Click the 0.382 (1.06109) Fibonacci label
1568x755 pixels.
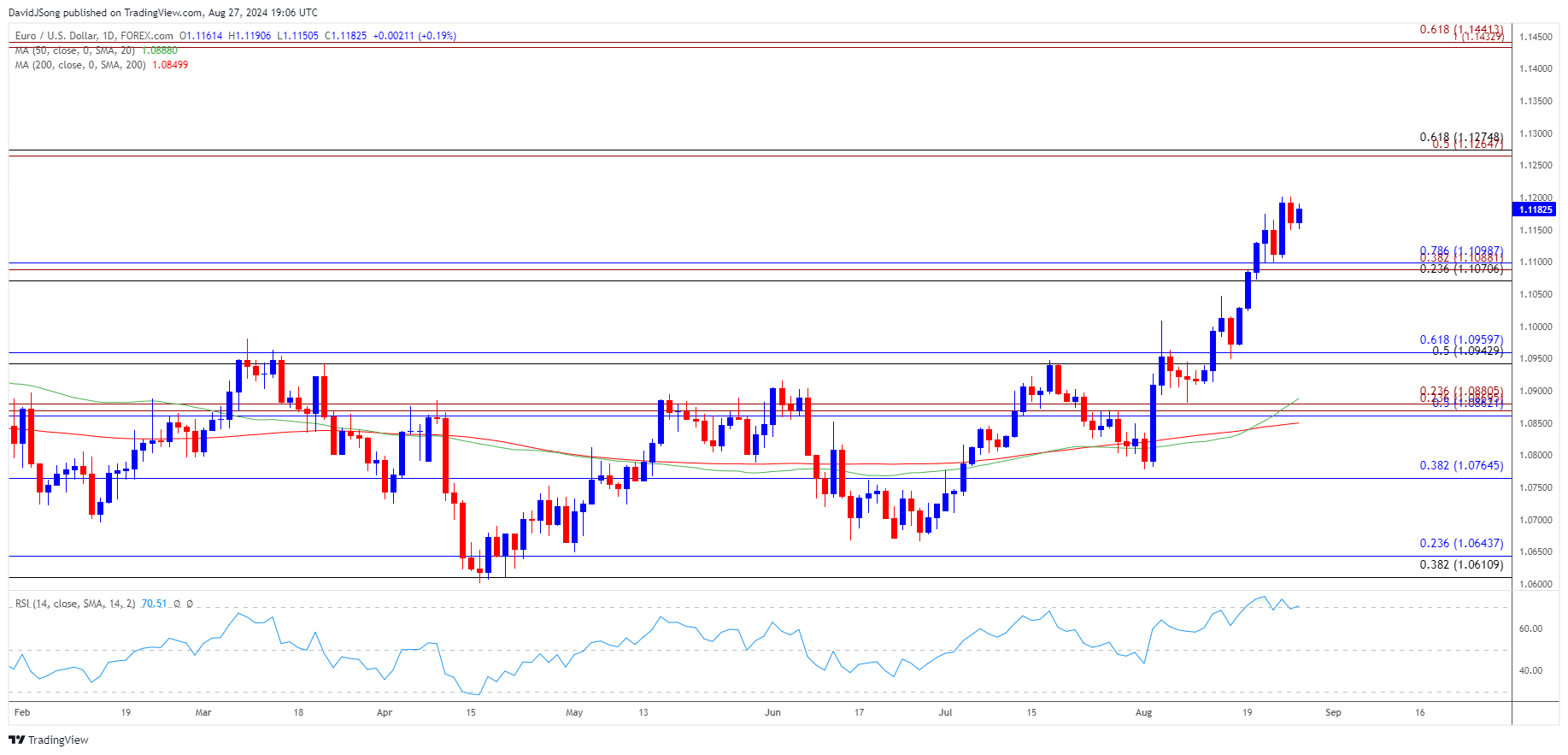tap(1461, 565)
